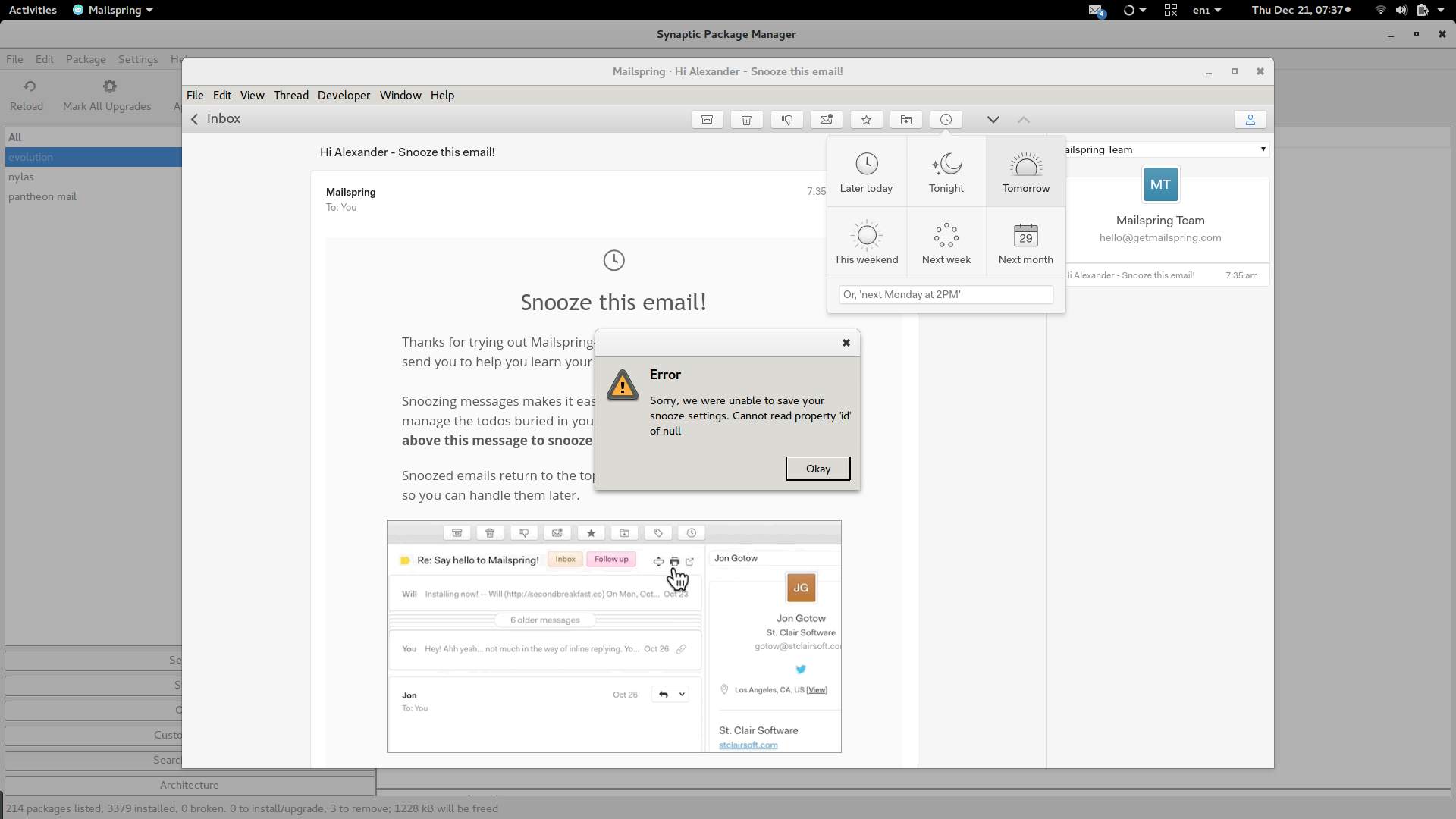Open the Developer menu
Viewport: 1456px width, 819px height.
pyautogui.click(x=344, y=96)
